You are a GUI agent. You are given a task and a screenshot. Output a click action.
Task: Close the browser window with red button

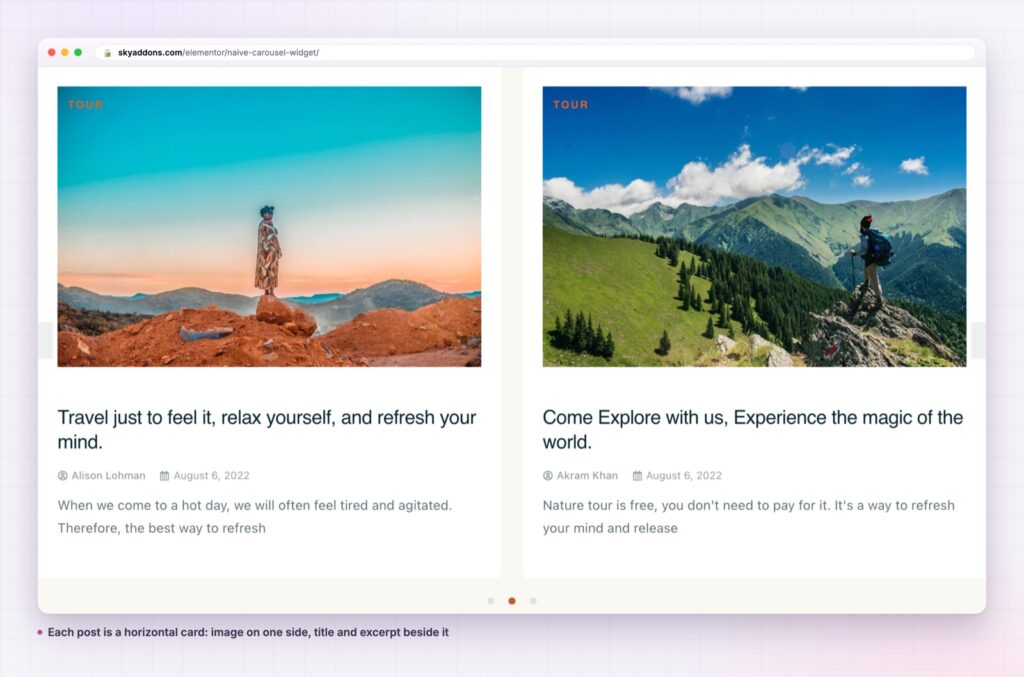pos(52,52)
